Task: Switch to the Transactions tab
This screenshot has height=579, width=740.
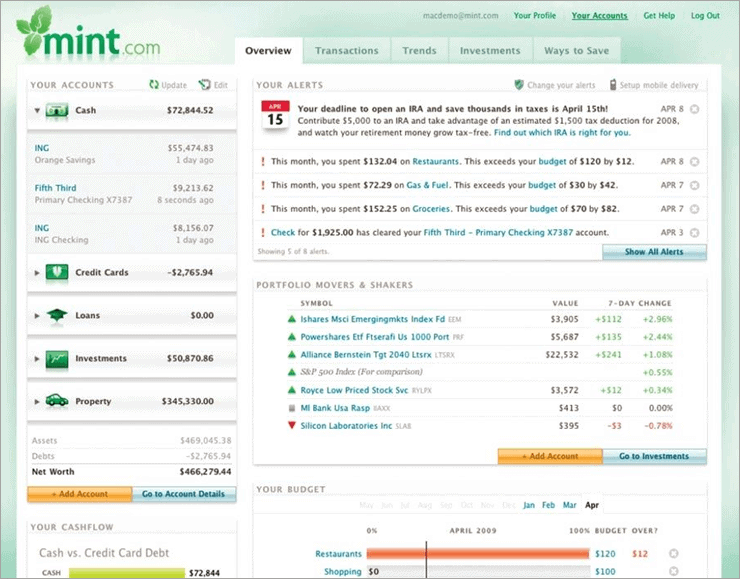Action: (x=347, y=50)
